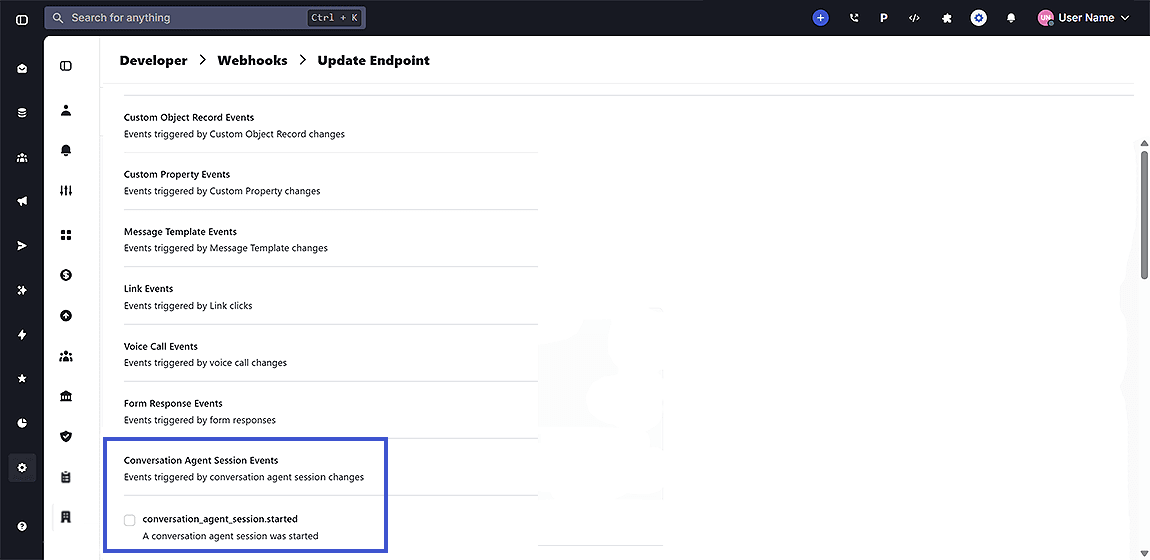The image size is (1150, 560).
Task: Open the upload arrow circle icon
Action: [66, 316]
